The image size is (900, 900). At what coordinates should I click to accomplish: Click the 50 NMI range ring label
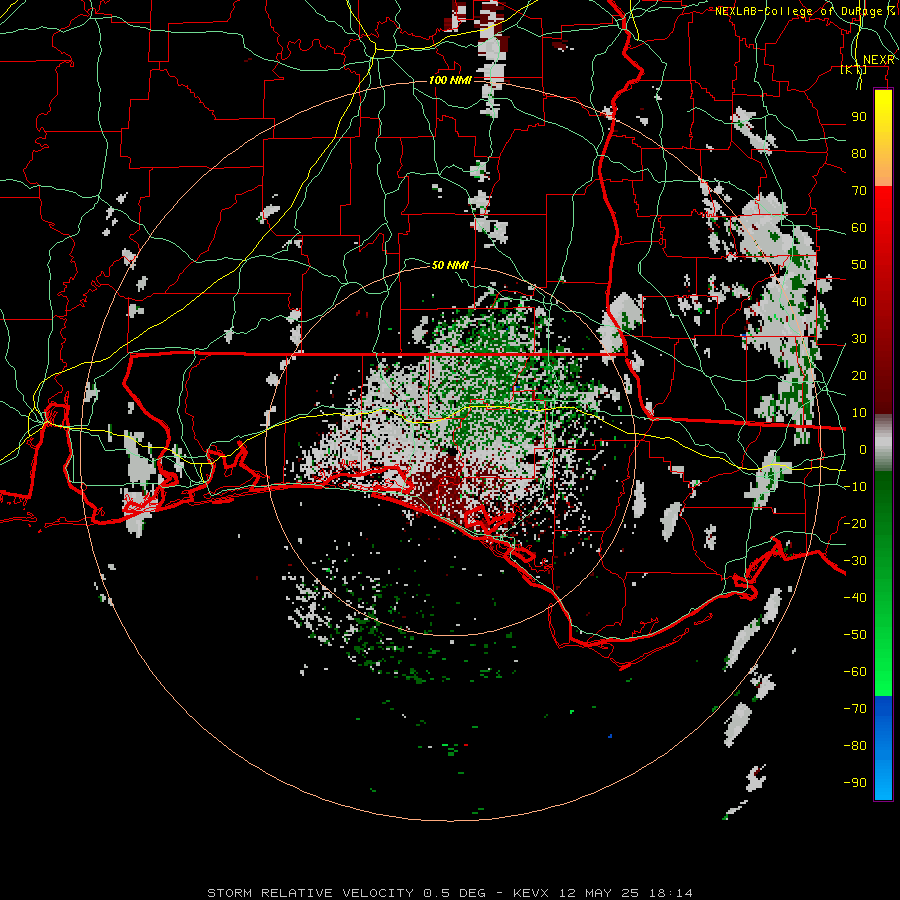coord(450,265)
